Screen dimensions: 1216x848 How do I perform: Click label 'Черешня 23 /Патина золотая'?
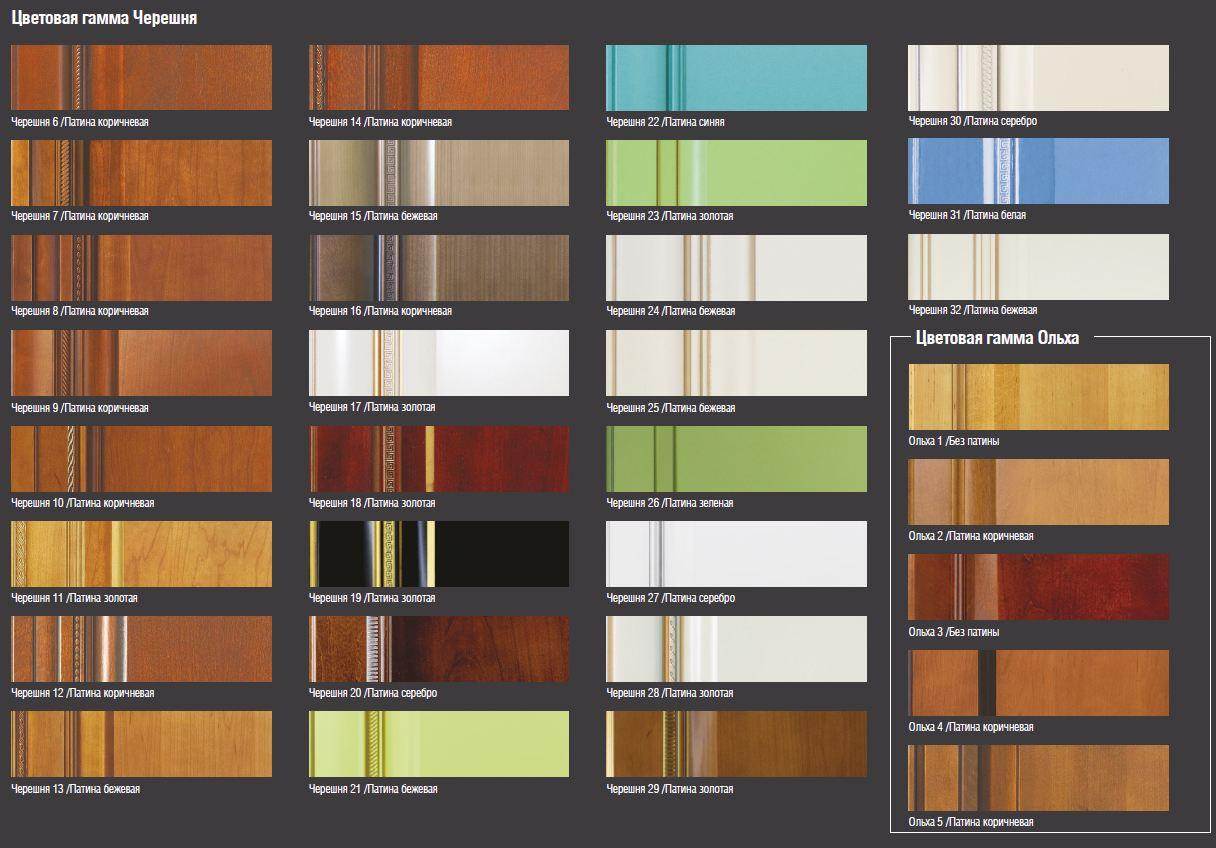pyautogui.click(x=670, y=216)
